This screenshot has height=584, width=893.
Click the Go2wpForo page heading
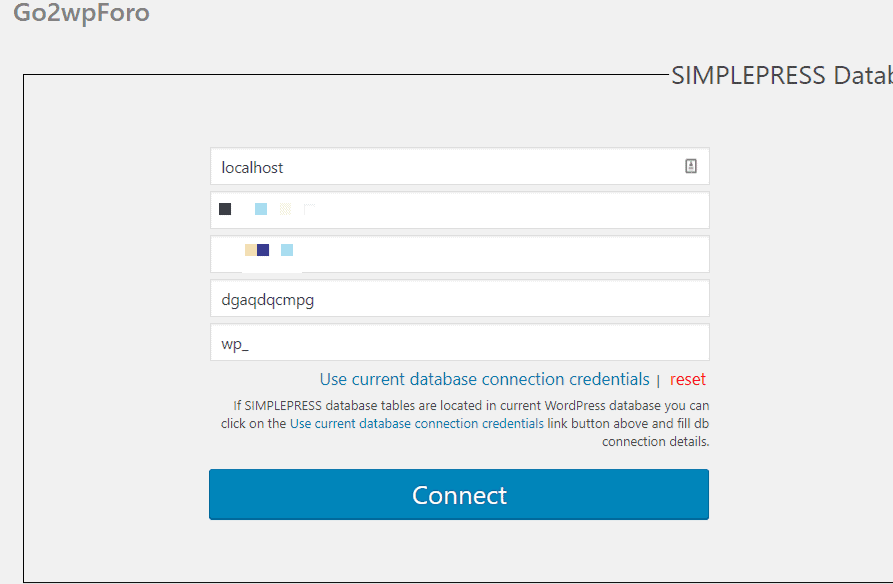coord(81,13)
